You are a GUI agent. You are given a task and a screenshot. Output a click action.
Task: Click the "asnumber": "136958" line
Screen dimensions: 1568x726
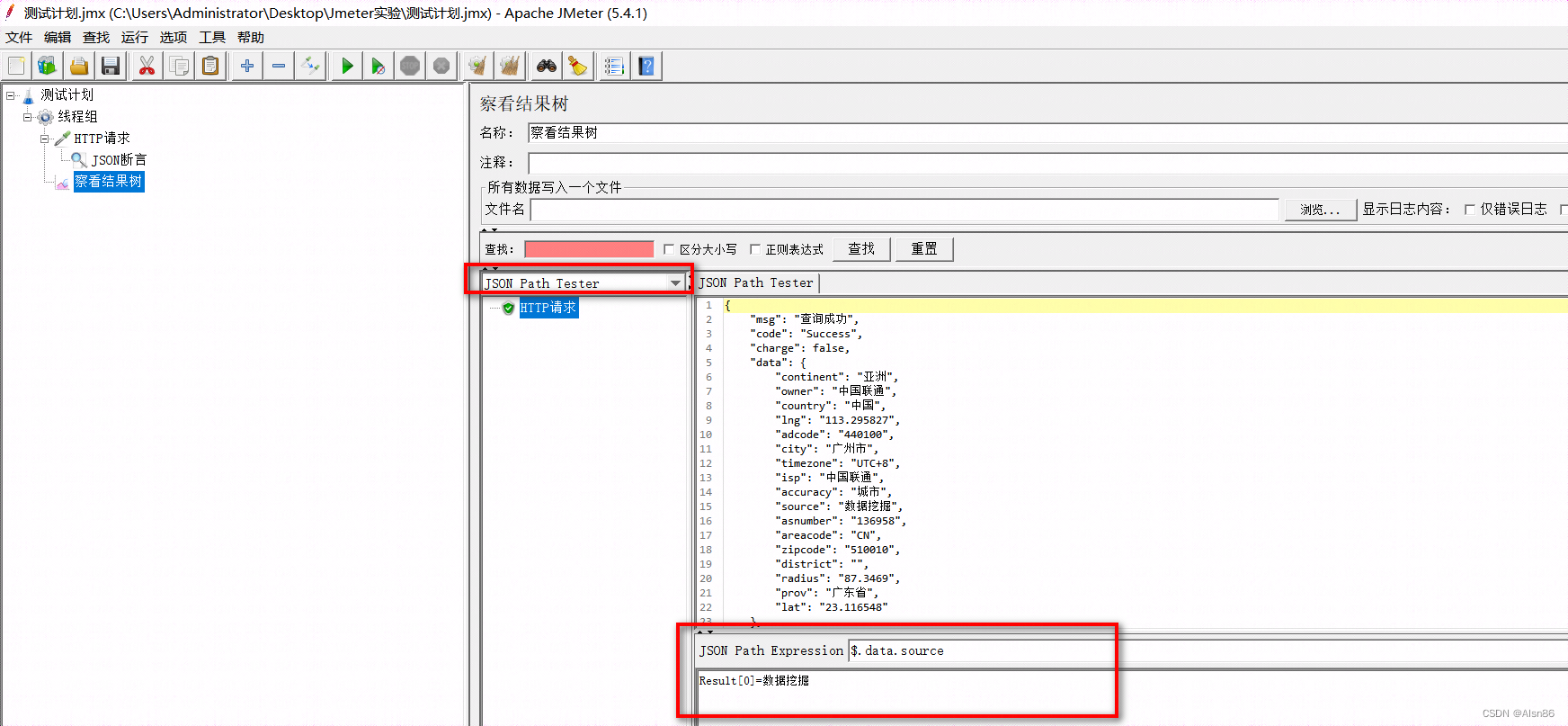pos(841,521)
